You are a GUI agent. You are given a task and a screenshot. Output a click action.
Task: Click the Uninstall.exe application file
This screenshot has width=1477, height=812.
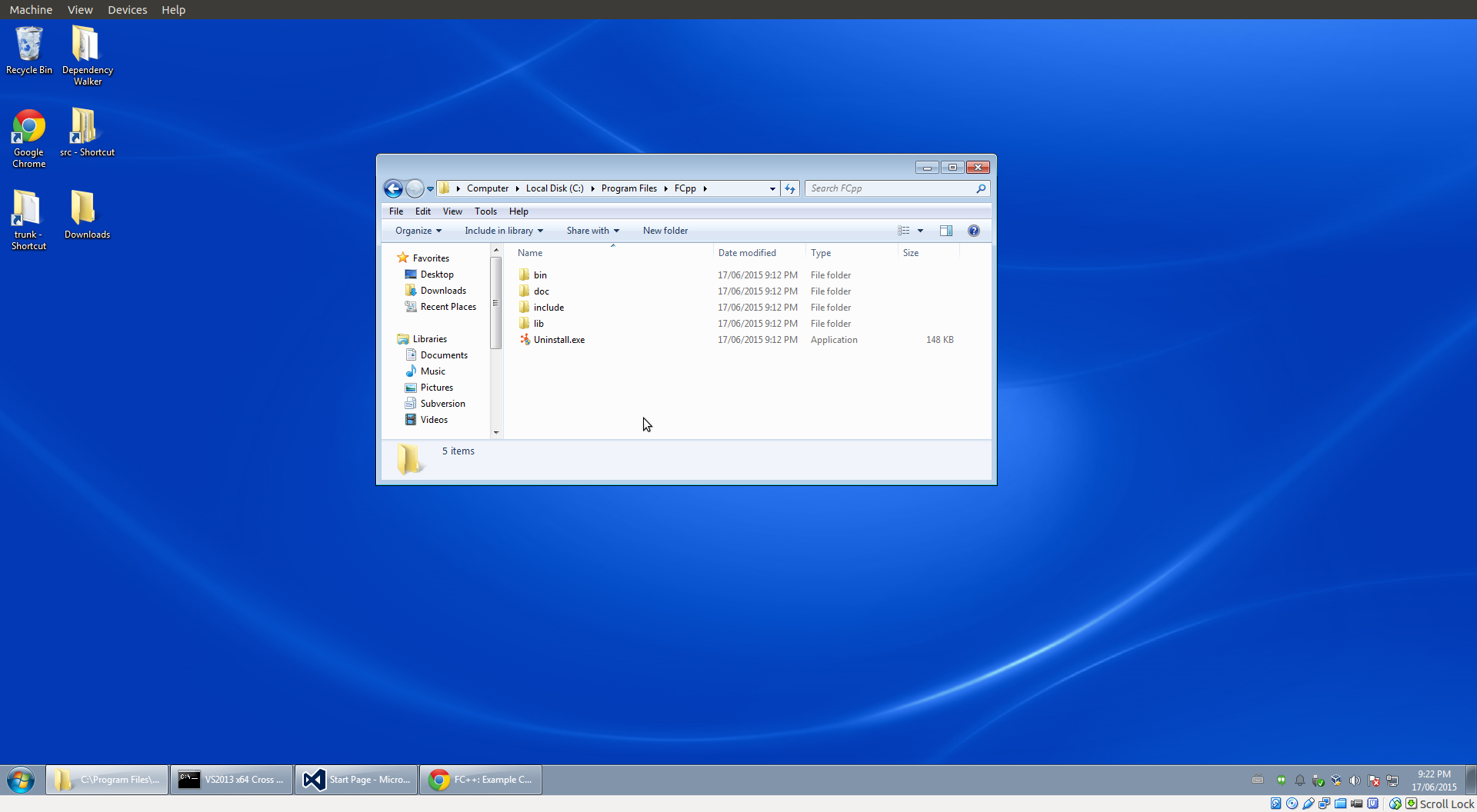click(x=558, y=340)
